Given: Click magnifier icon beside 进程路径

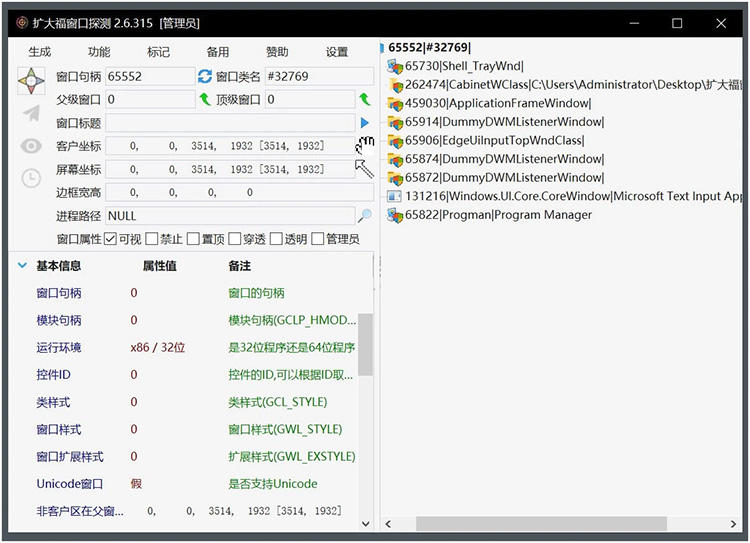Looking at the screenshot, I should [x=364, y=215].
